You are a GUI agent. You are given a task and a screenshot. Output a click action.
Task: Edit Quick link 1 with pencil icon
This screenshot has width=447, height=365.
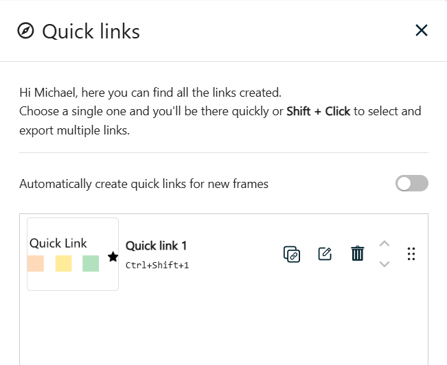click(325, 254)
